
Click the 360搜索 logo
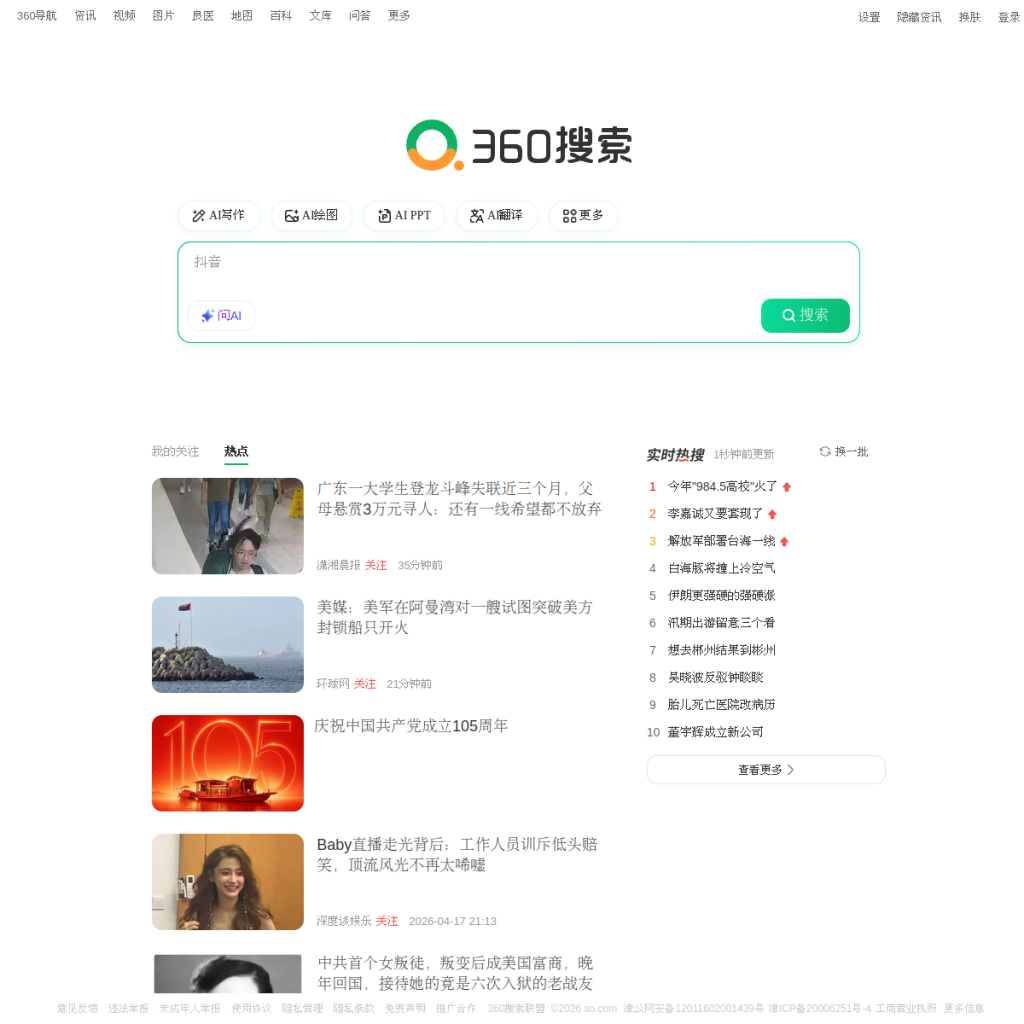(519, 145)
